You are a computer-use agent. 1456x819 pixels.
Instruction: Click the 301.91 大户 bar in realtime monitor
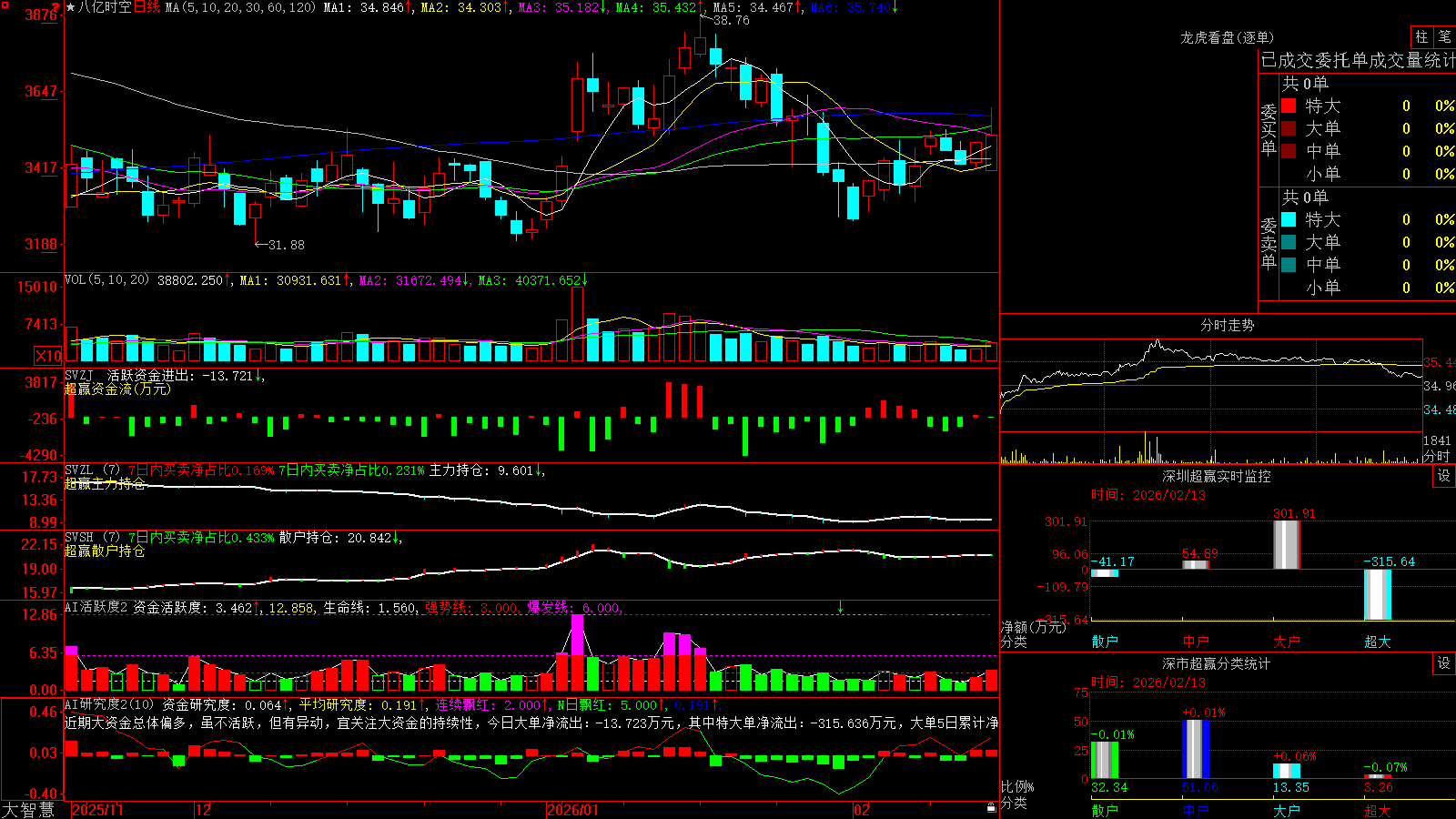1286,545
